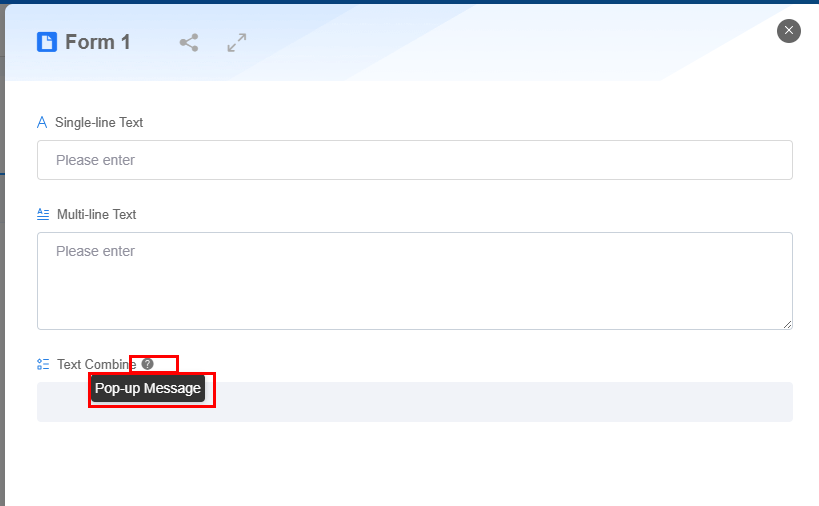Expand the form to full screen
The height and width of the screenshot is (506, 819).
(x=237, y=42)
